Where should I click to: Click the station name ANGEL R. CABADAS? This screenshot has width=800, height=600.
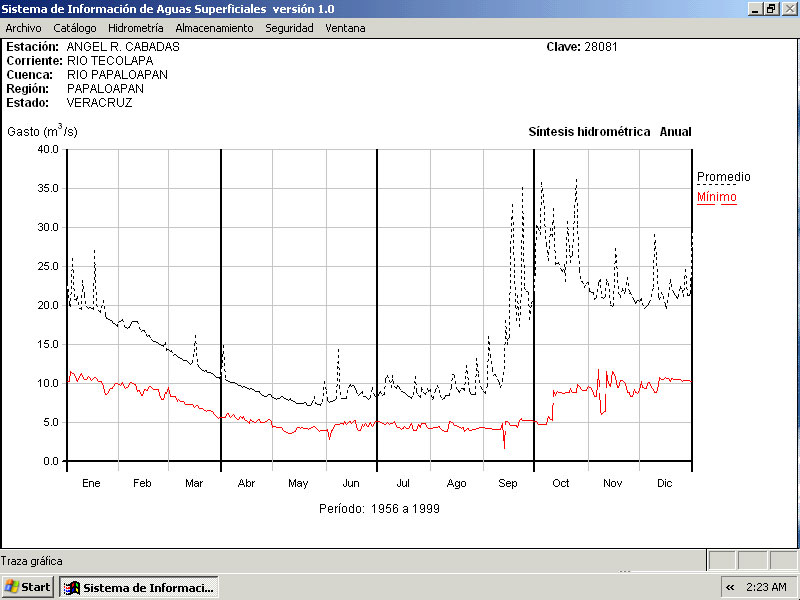123,47
